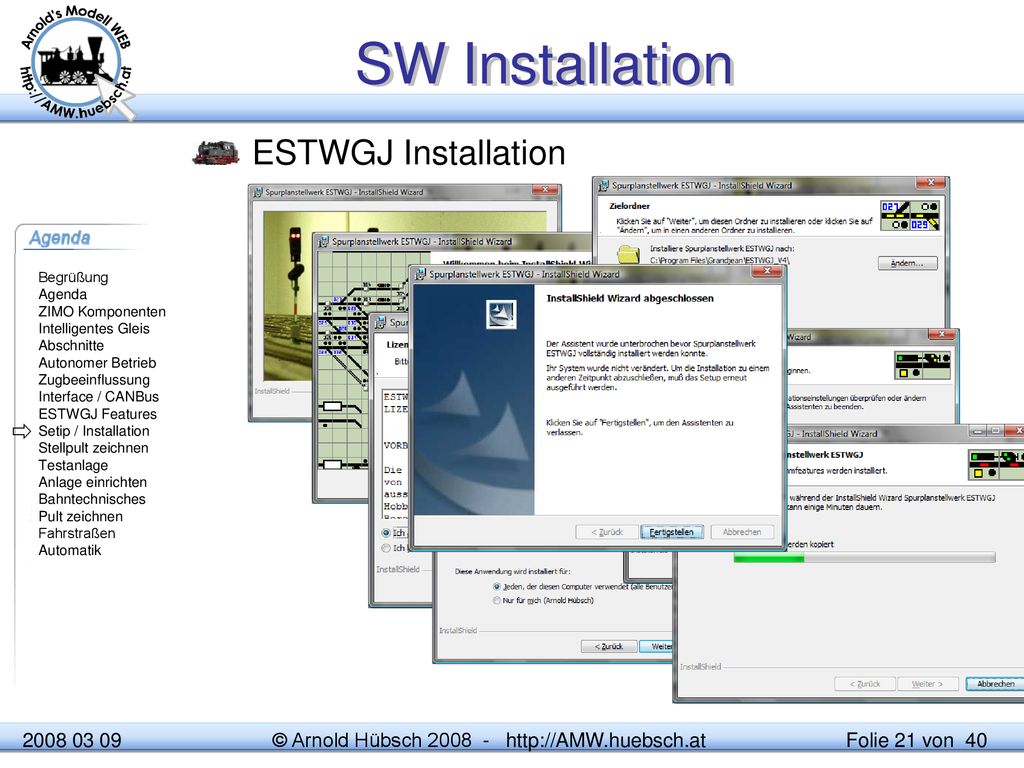Click the Ändern... button in Zielordner window
The image size is (1024, 768).
click(907, 263)
